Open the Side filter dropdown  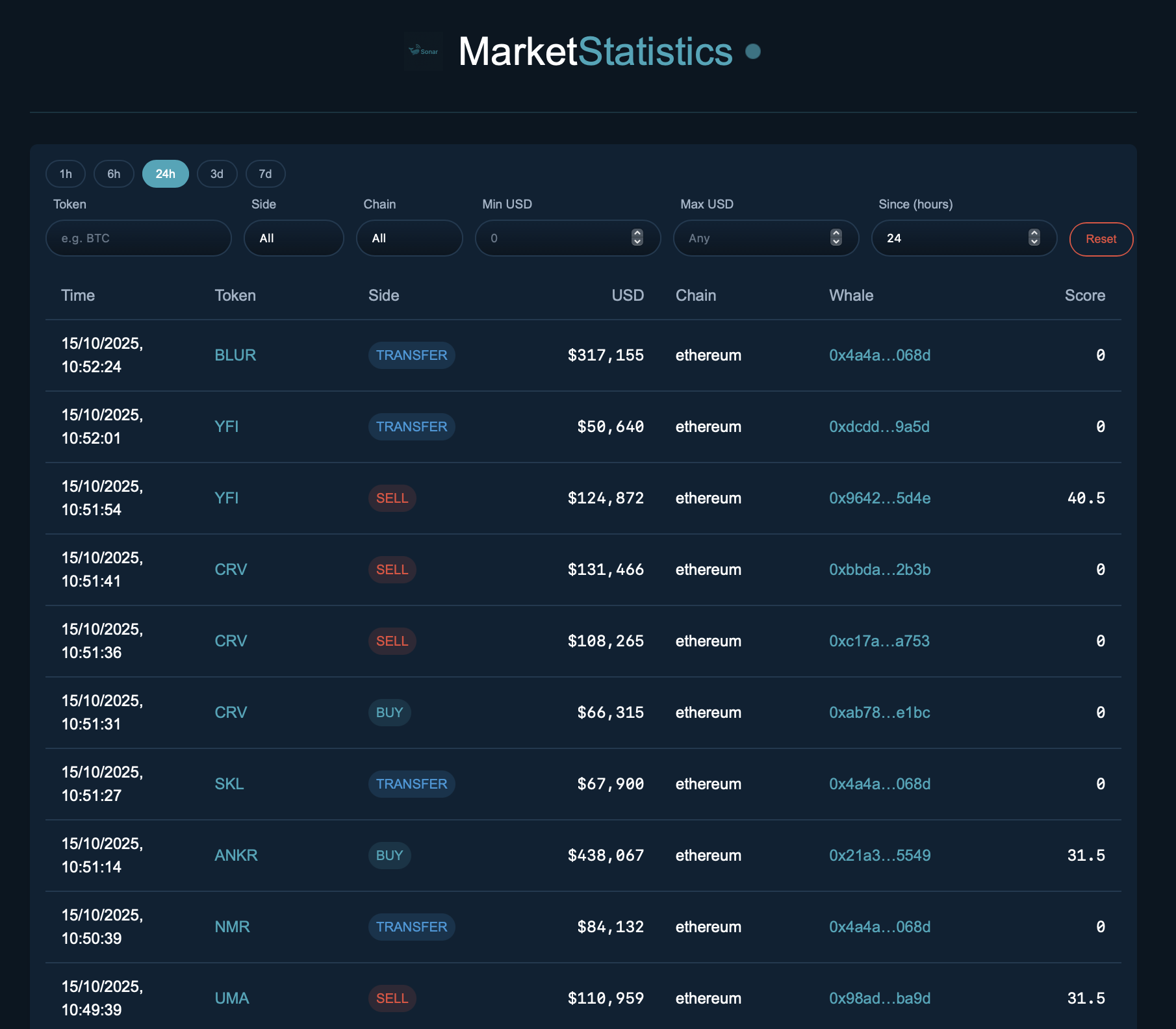click(x=294, y=238)
